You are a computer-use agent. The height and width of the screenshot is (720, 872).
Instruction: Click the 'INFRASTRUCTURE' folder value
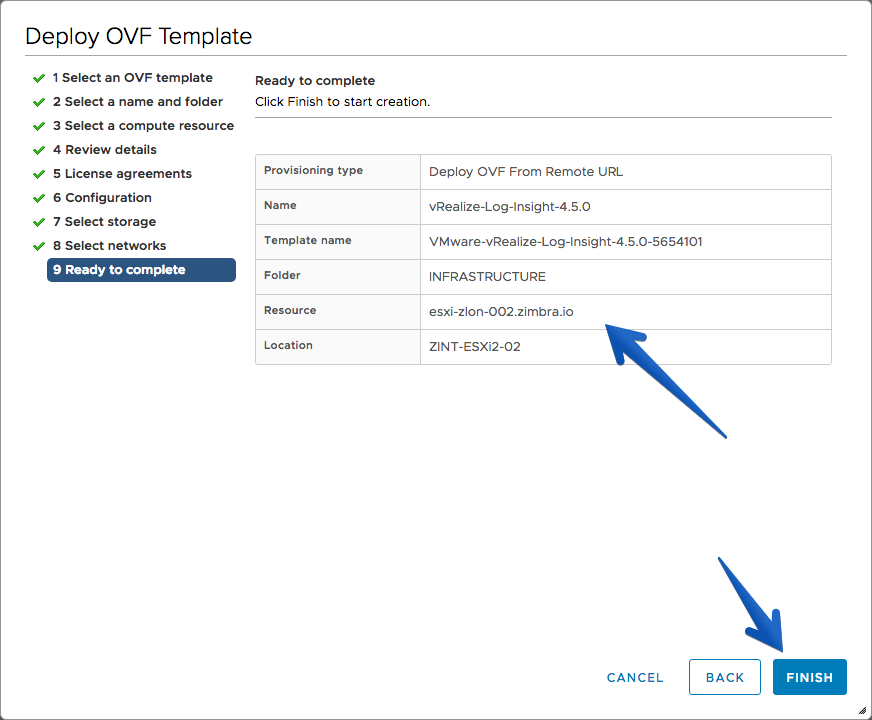[487, 277]
